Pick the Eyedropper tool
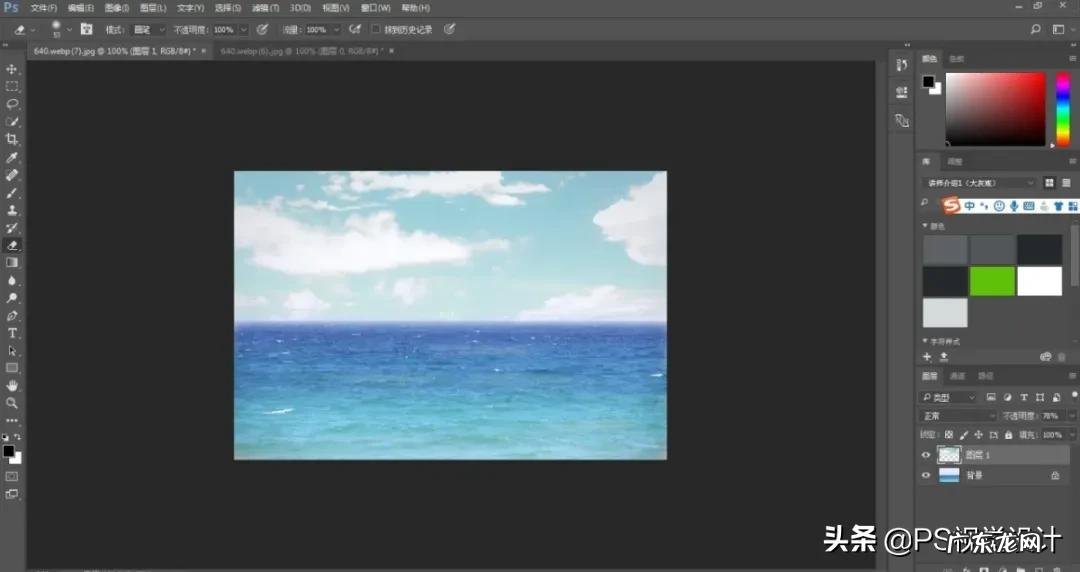Image resolution: width=1080 pixels, height=572 pixels. [x=12, y=158]
